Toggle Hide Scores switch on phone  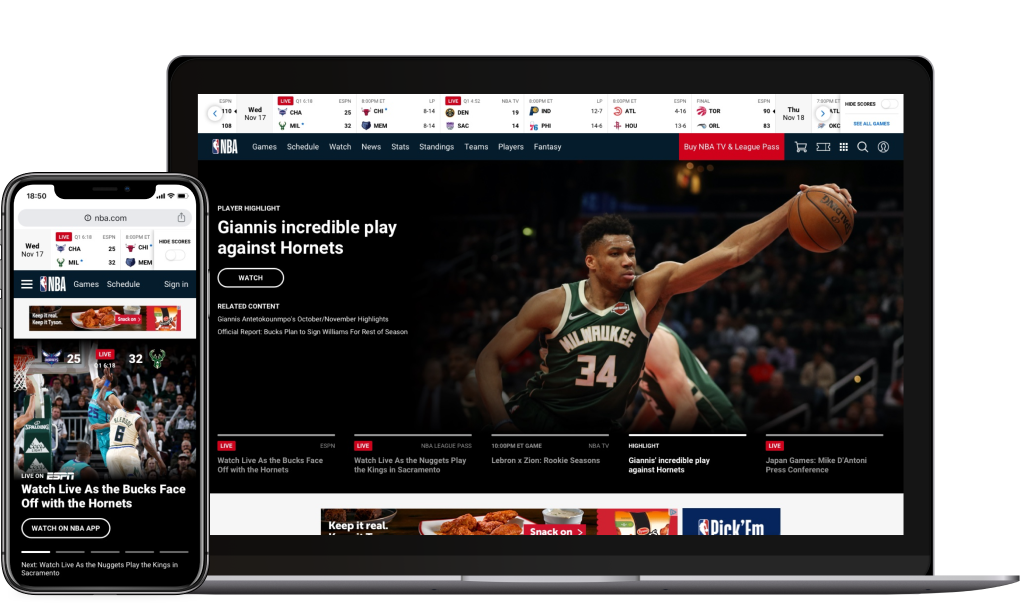point(175,255)
